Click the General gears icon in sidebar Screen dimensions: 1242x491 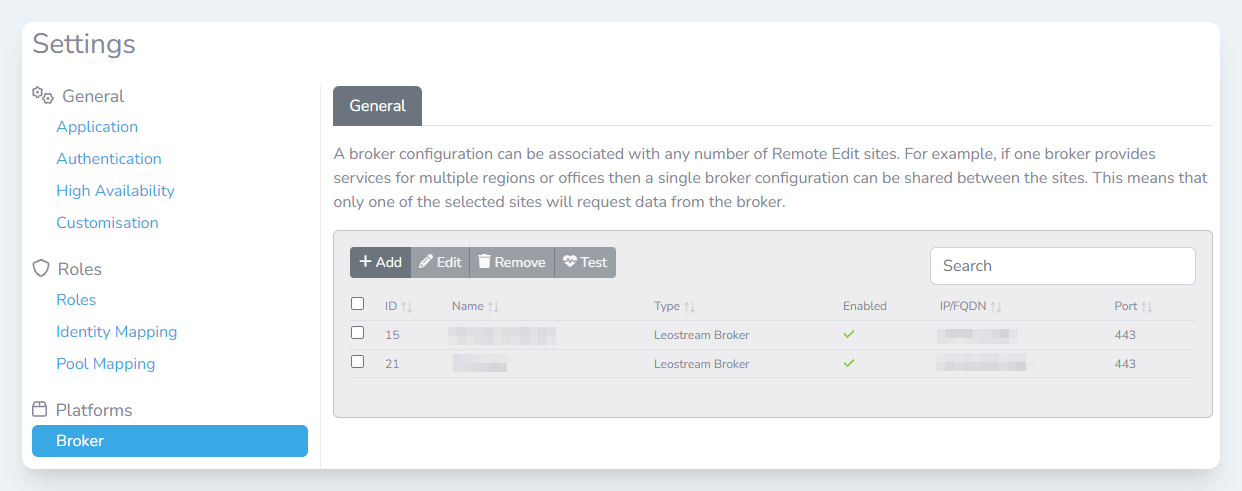click(42, 96)
